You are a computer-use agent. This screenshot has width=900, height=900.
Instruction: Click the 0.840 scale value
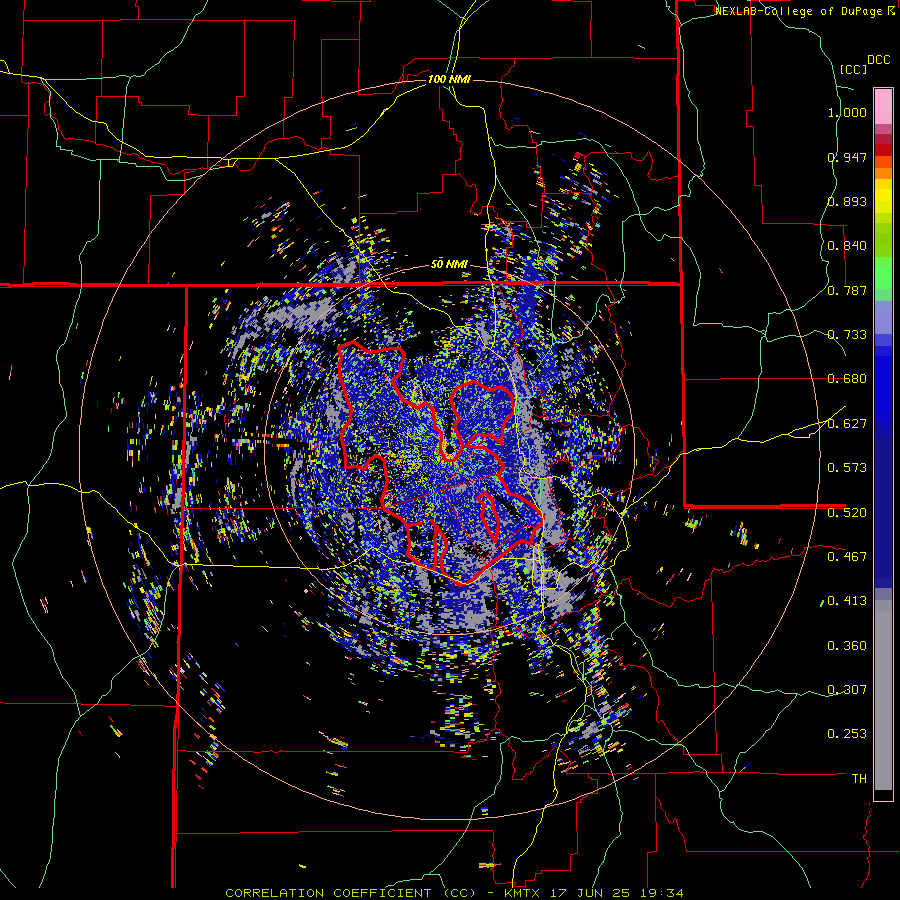(847, 246)
